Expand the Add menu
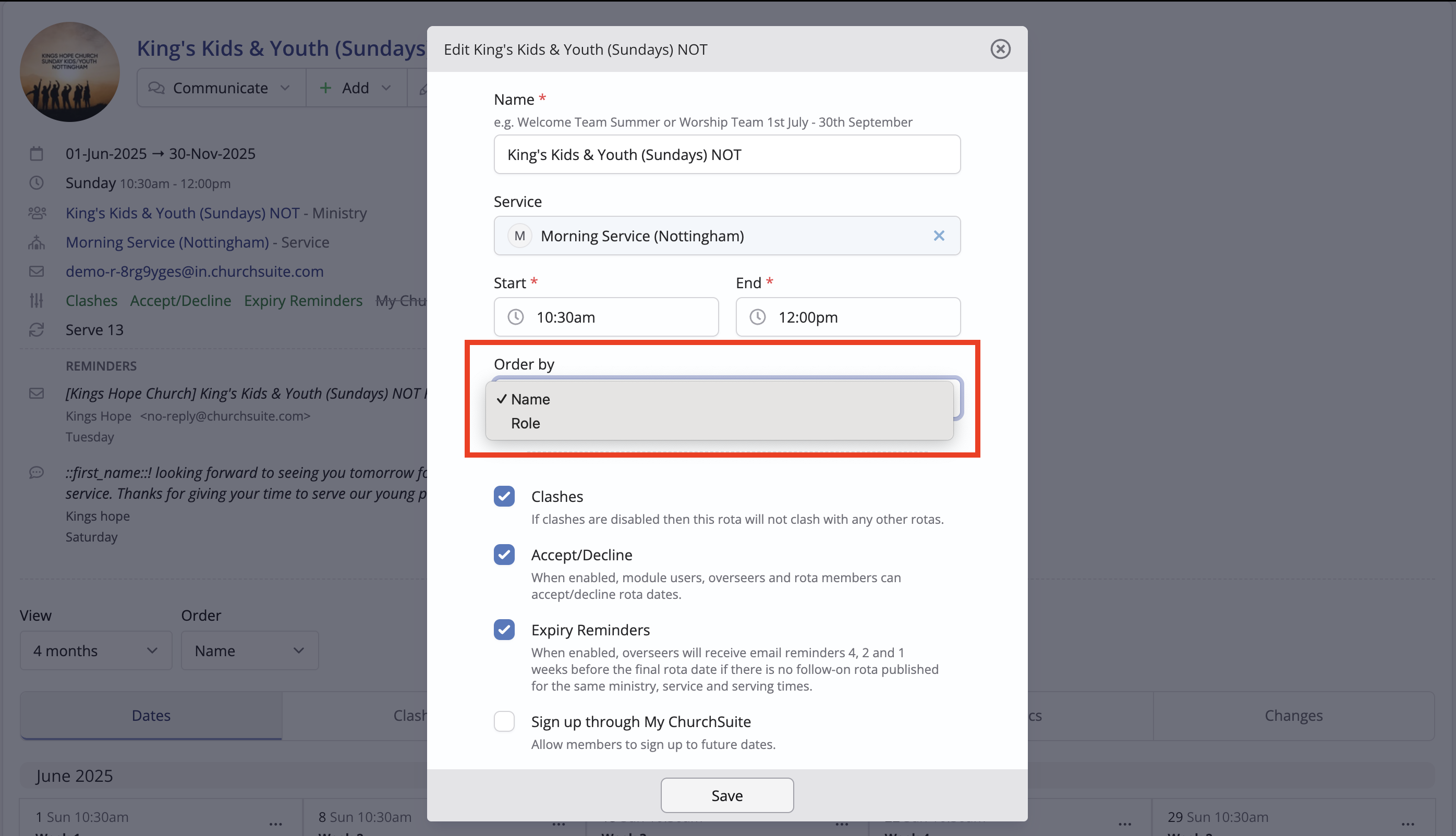Screen dimensions: 1456x836 tap(356, 87)
